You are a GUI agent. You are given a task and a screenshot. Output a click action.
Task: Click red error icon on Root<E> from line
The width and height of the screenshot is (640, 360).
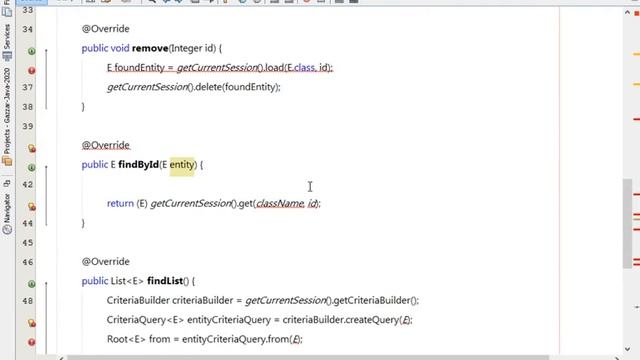pos(31,342)
